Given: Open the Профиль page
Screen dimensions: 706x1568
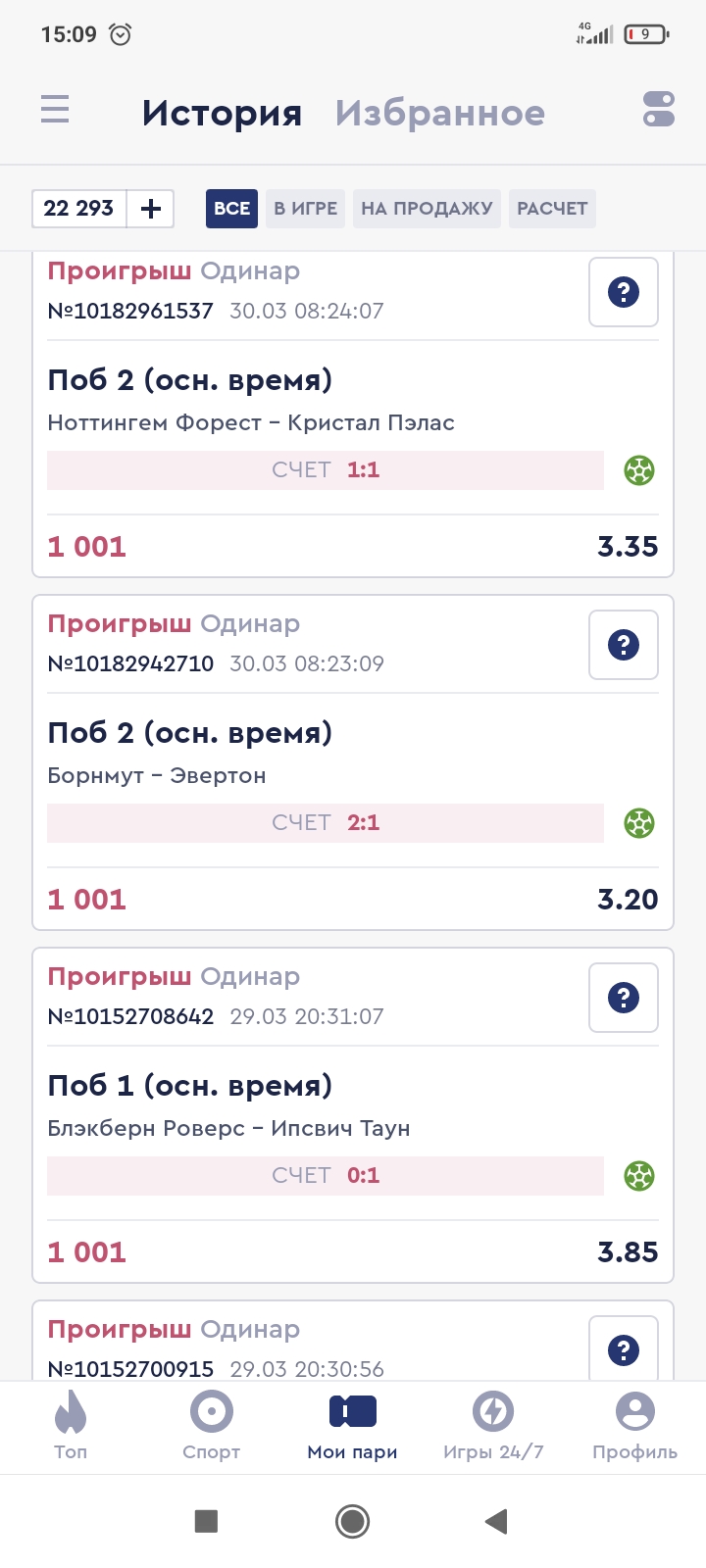Looking at the screenshot, I should tap(634, 1426).
